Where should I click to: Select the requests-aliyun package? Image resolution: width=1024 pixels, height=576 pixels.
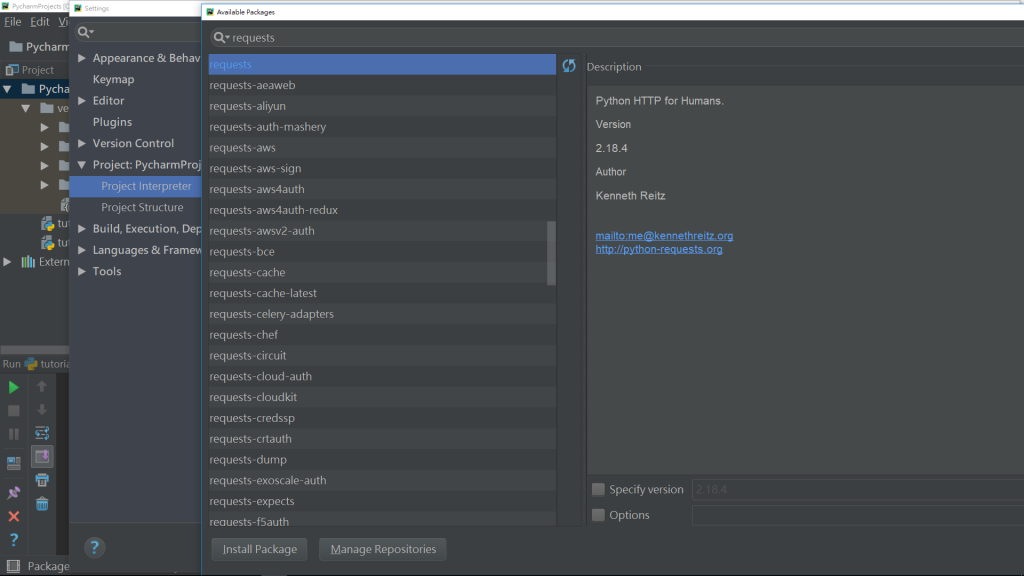point(382,106)
